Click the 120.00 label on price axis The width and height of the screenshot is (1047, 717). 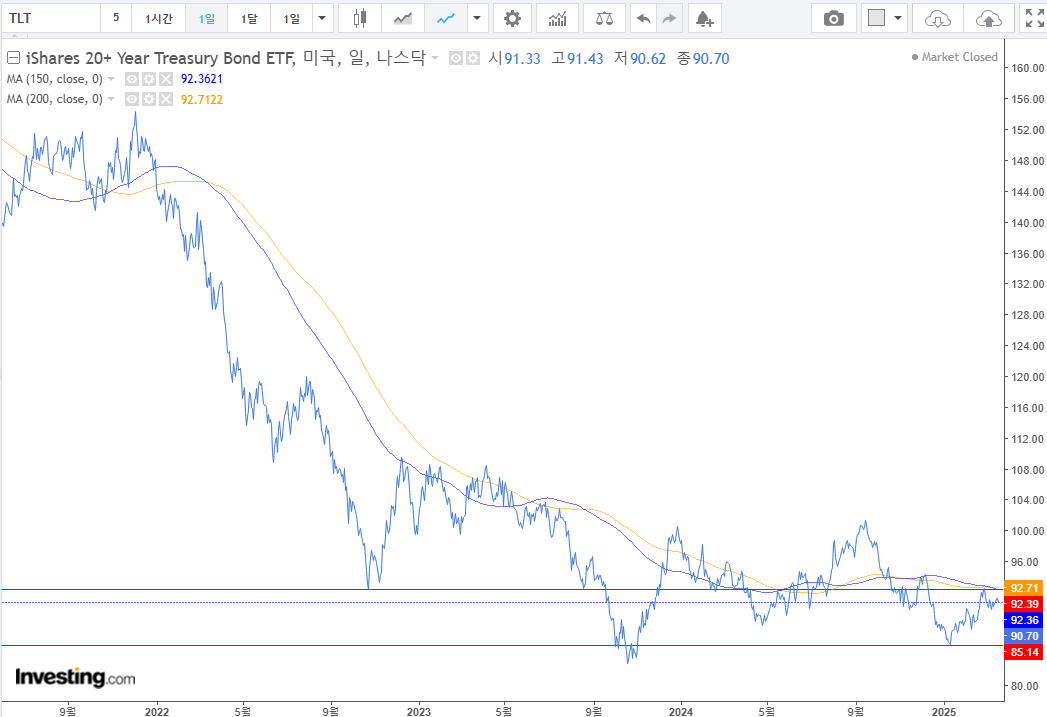pos(1028,377)
